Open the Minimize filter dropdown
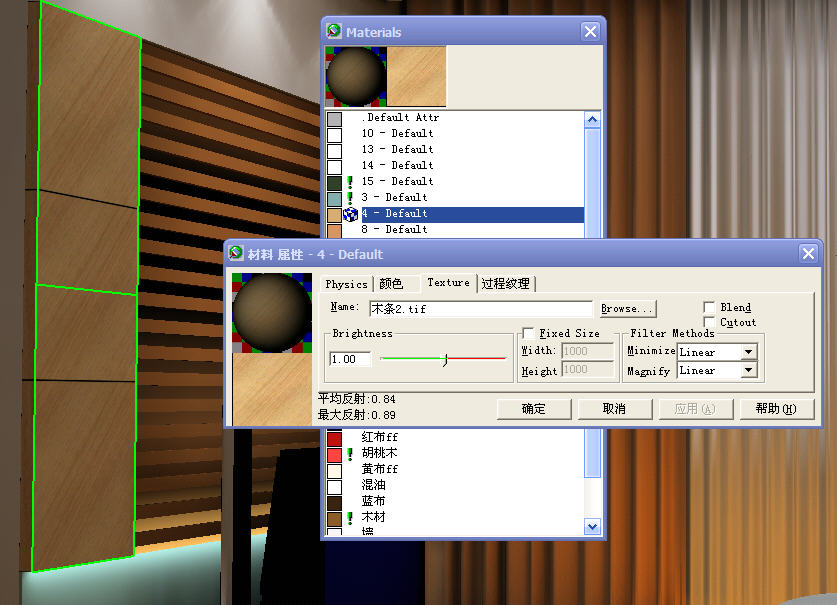 tap(748, 352)
